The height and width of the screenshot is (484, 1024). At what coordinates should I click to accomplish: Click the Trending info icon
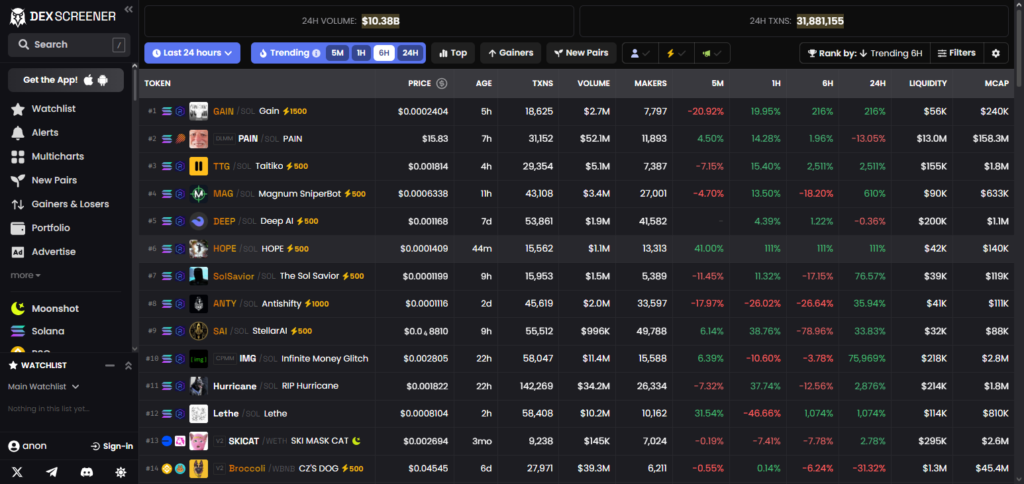pos(316,54)
